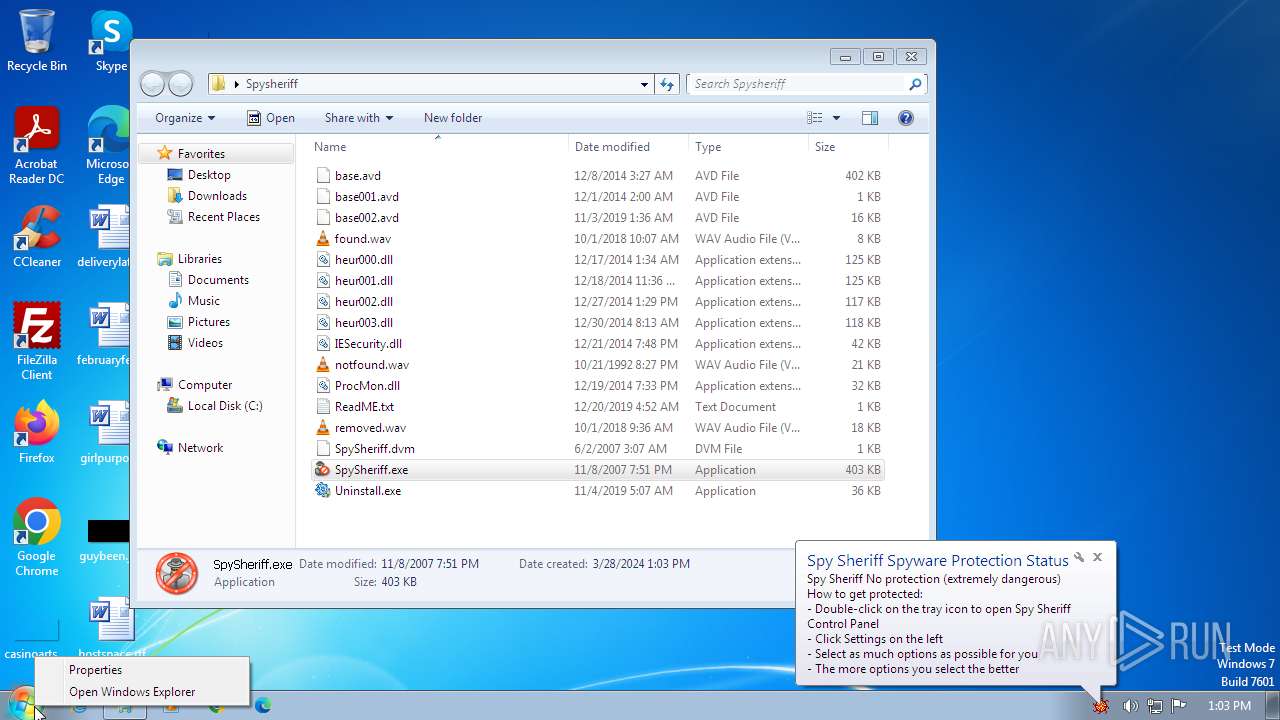The image size is (1280, 720).
Task: Click the New folder button
Action: (453, 118)
